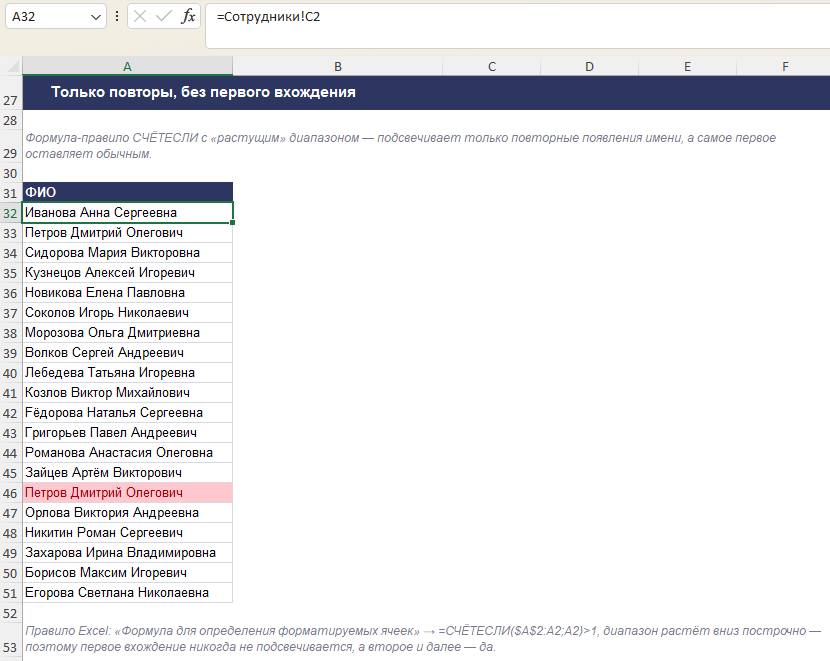This screenshot has height=661, width=830.
Task: Click the Select All corner triangle
Action: point(12,66)
